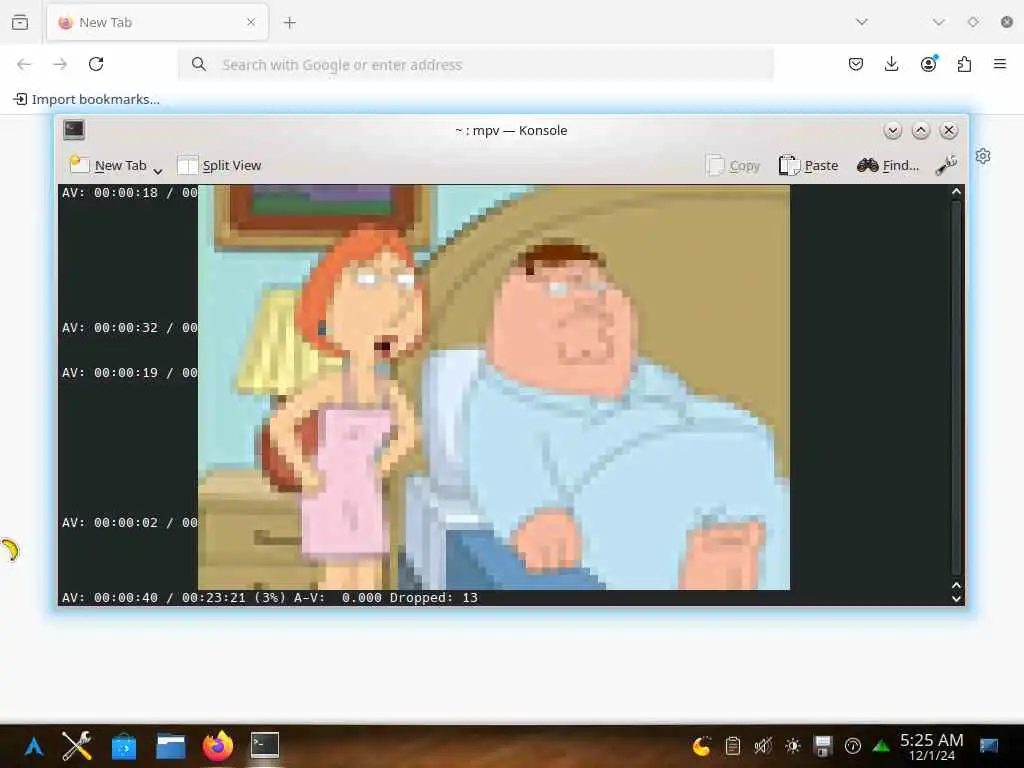Open Firefox downloads panel

(x=891, y=64)
